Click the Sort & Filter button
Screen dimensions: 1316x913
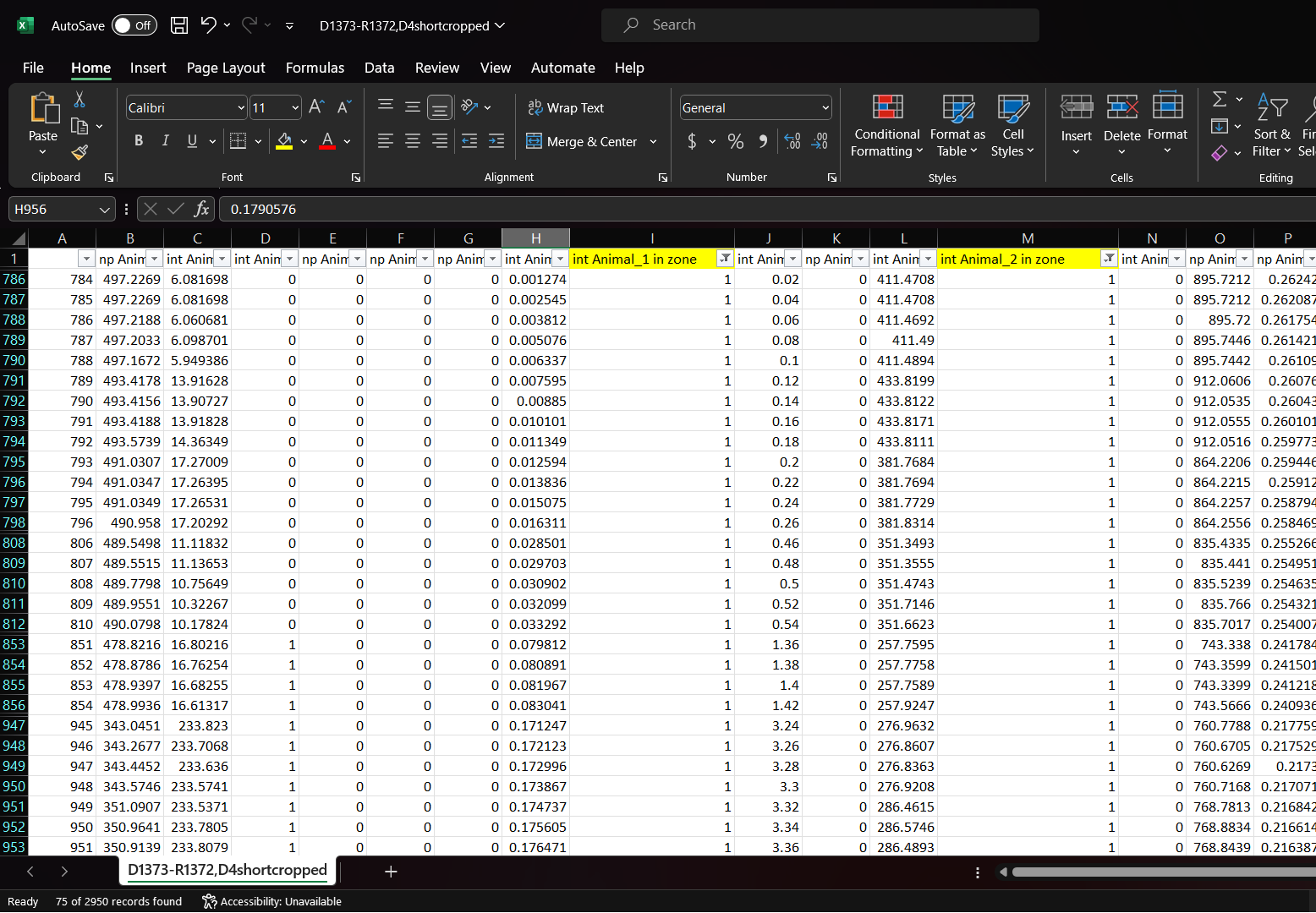point(1272,125)
